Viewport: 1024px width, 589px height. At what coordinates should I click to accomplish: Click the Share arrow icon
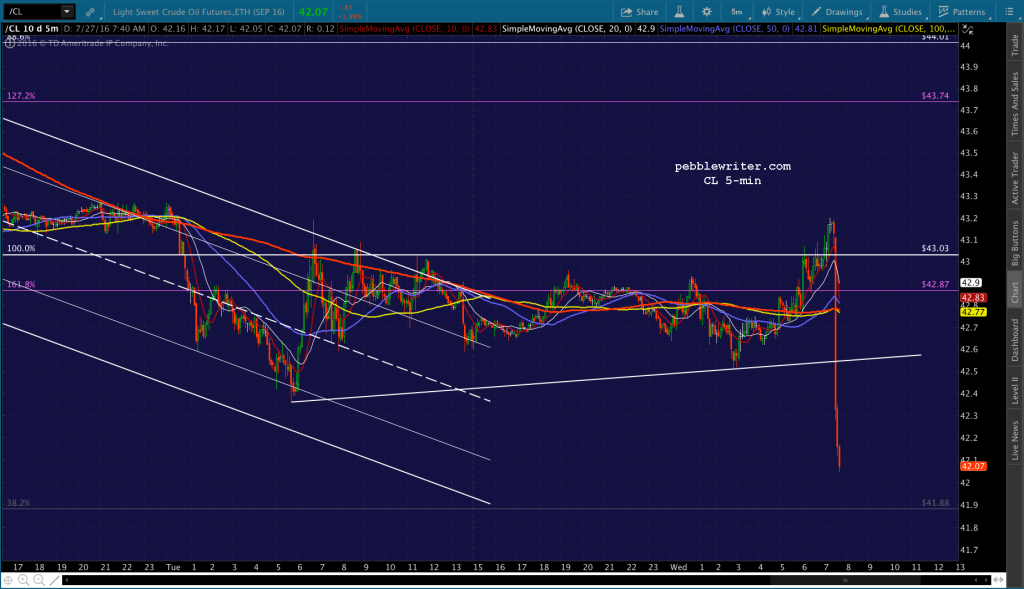coord(627,12)
